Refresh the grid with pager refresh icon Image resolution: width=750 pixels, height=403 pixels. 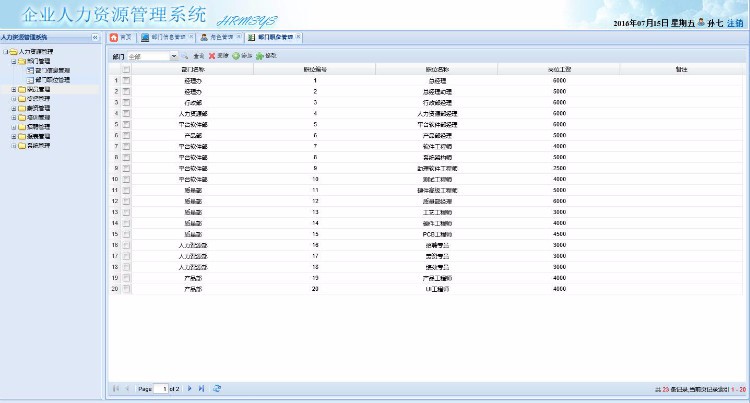(x=217, y=389)
